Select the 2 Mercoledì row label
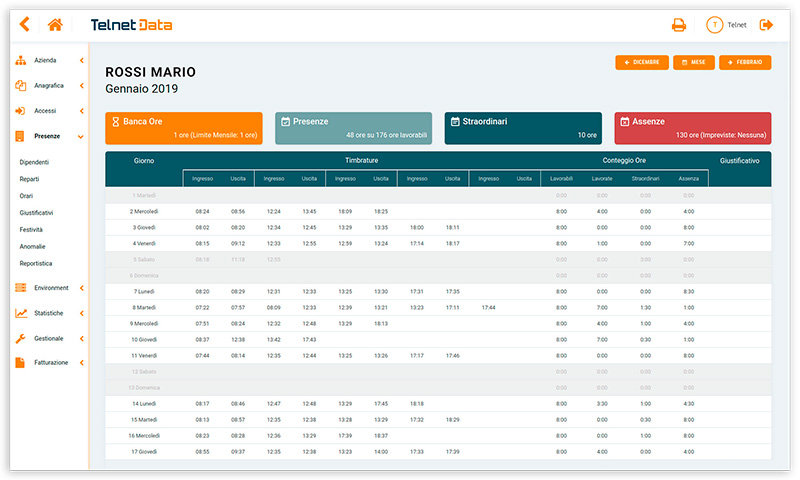 [144, 211]
